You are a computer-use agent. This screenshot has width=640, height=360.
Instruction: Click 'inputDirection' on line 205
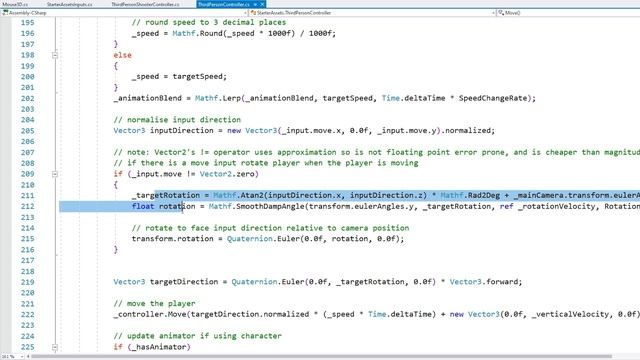(182, 131)
